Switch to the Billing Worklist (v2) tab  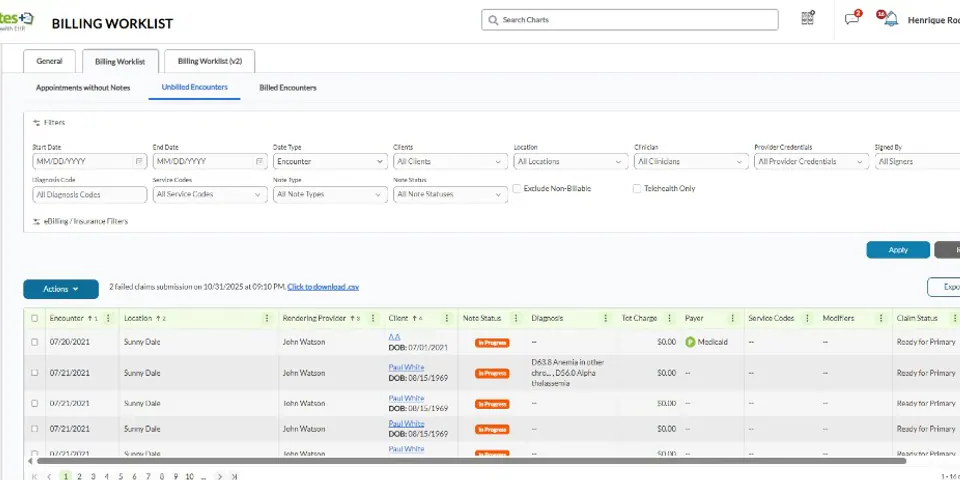click(209, 61)
